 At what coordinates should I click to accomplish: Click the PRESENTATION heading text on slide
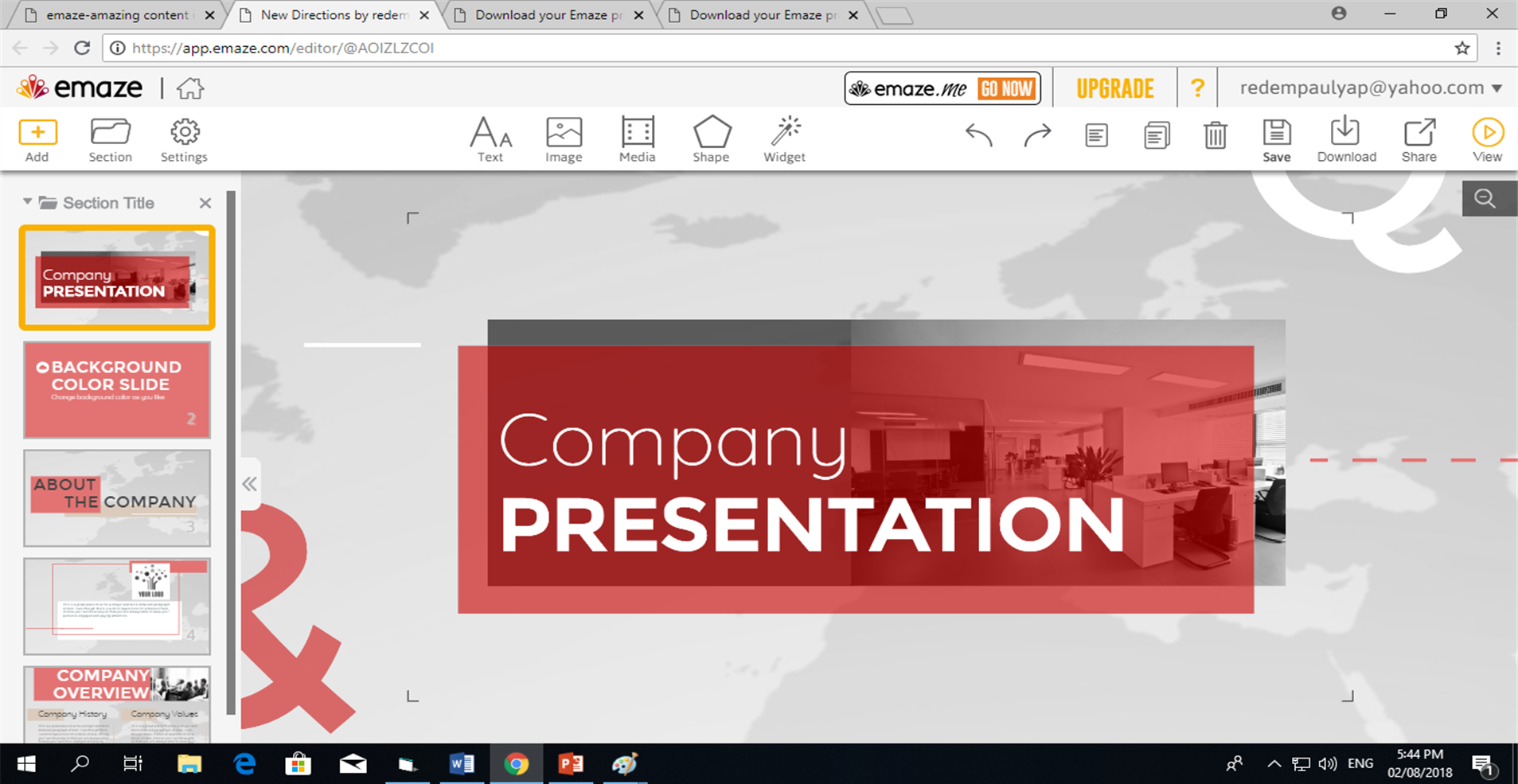pos(812,525)
